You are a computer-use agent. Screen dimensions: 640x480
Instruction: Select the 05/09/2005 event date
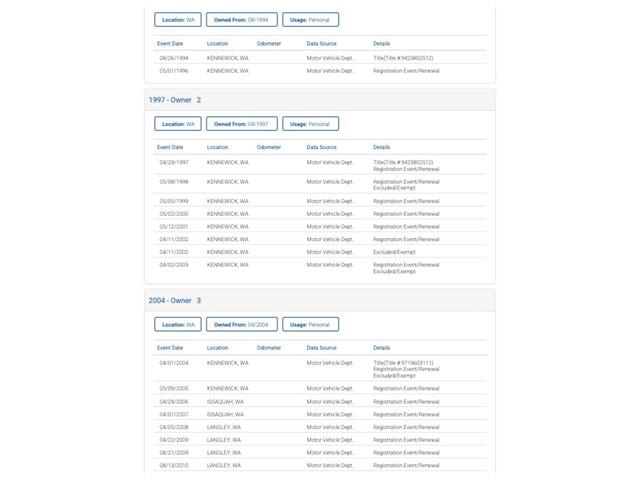[174, 389]
